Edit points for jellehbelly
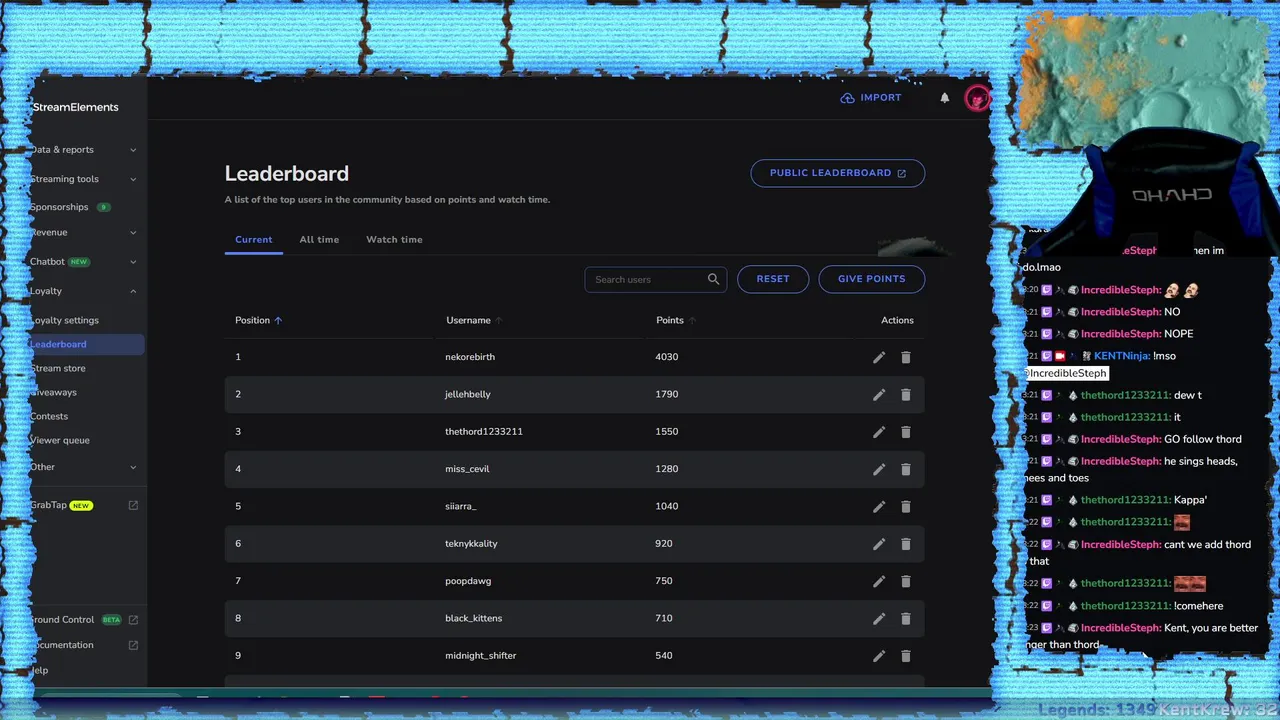 [879, 395]
